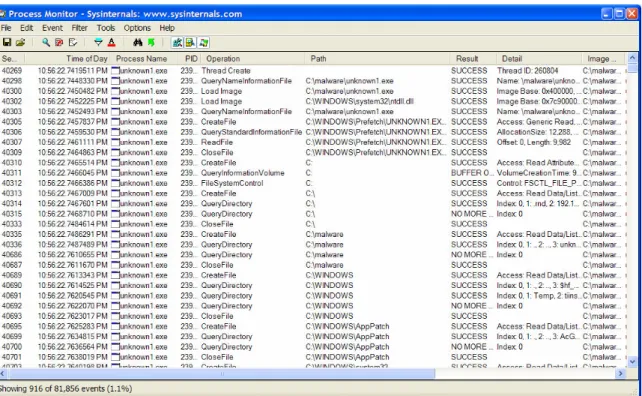Click the horizontal scrollbar thumb
The image size is (642, 396).
[x=223, y=373]
